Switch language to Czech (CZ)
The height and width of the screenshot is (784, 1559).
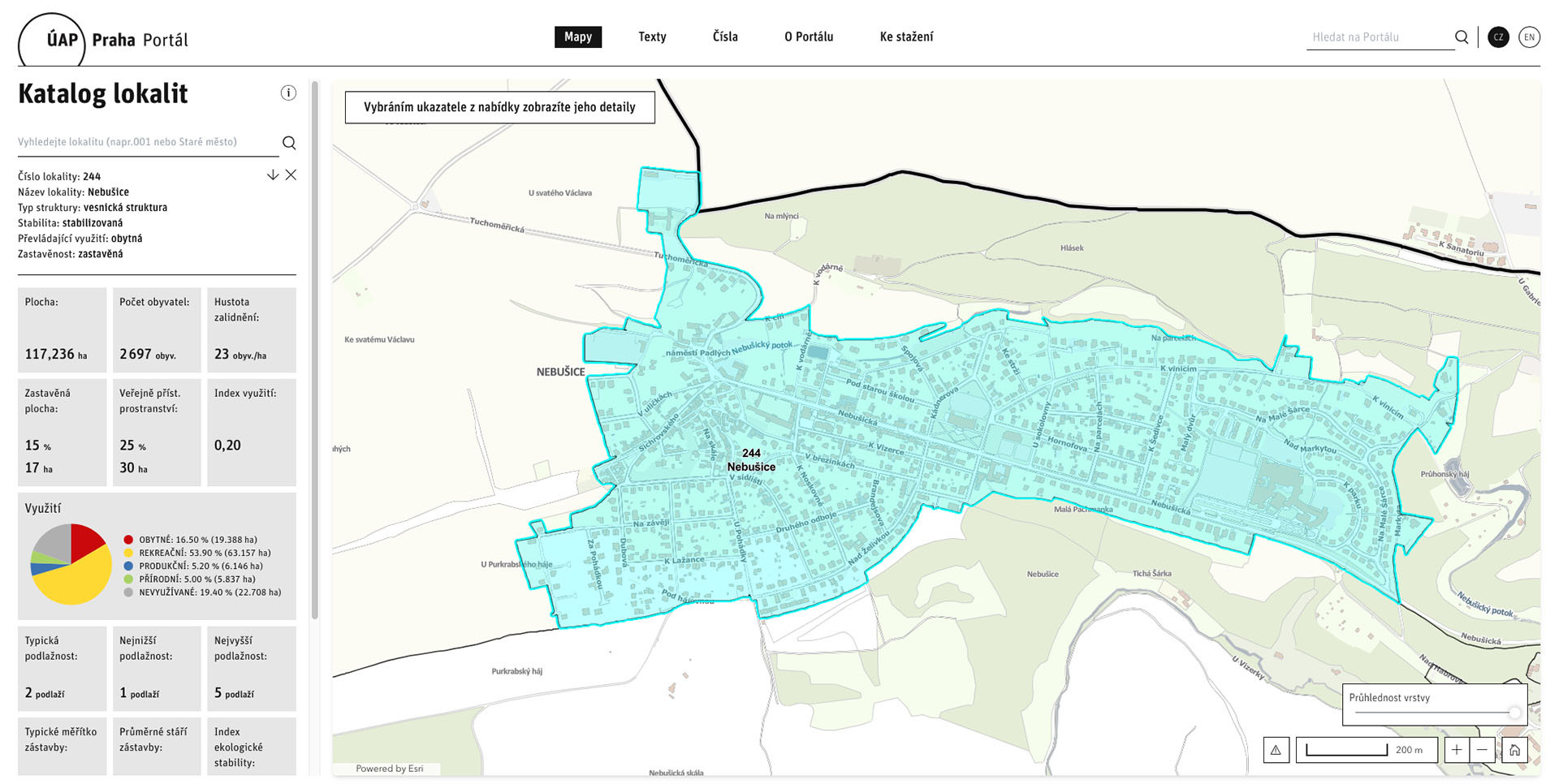(x=1498, y=37)
